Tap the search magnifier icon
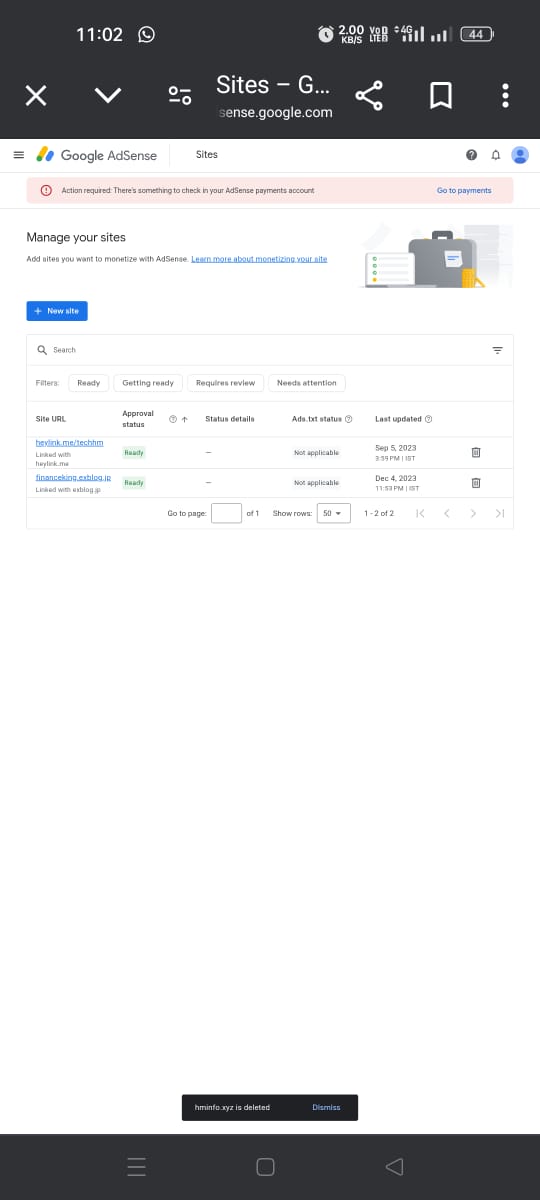 42,350
